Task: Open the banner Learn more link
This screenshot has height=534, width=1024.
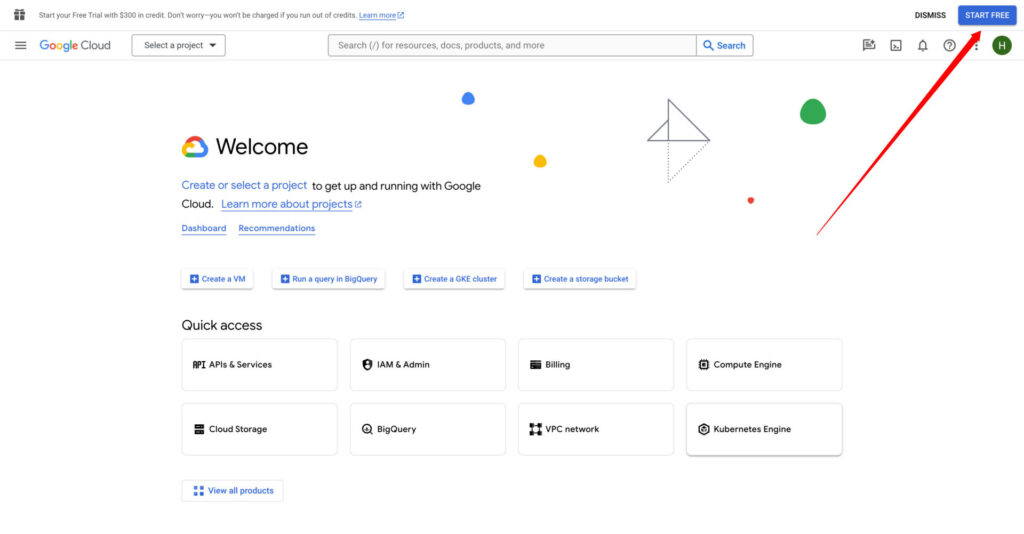Action: (381, 15)
